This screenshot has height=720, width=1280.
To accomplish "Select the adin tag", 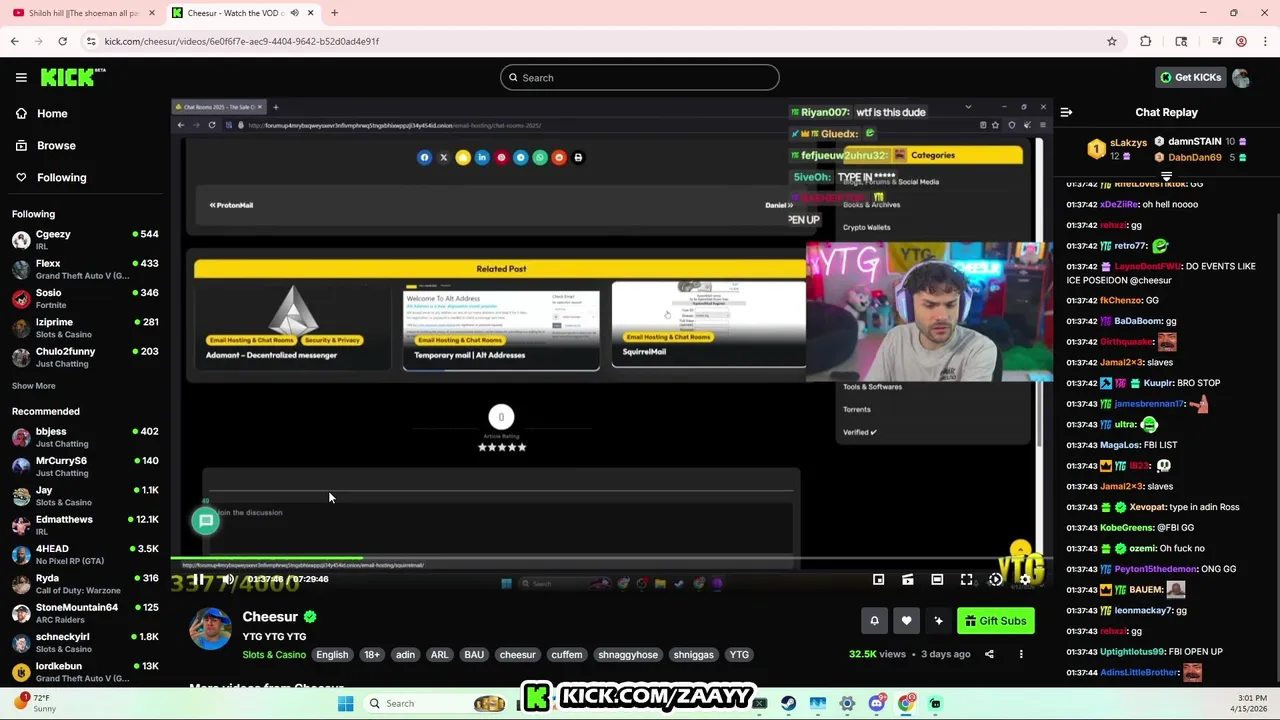I will point(405,654).
